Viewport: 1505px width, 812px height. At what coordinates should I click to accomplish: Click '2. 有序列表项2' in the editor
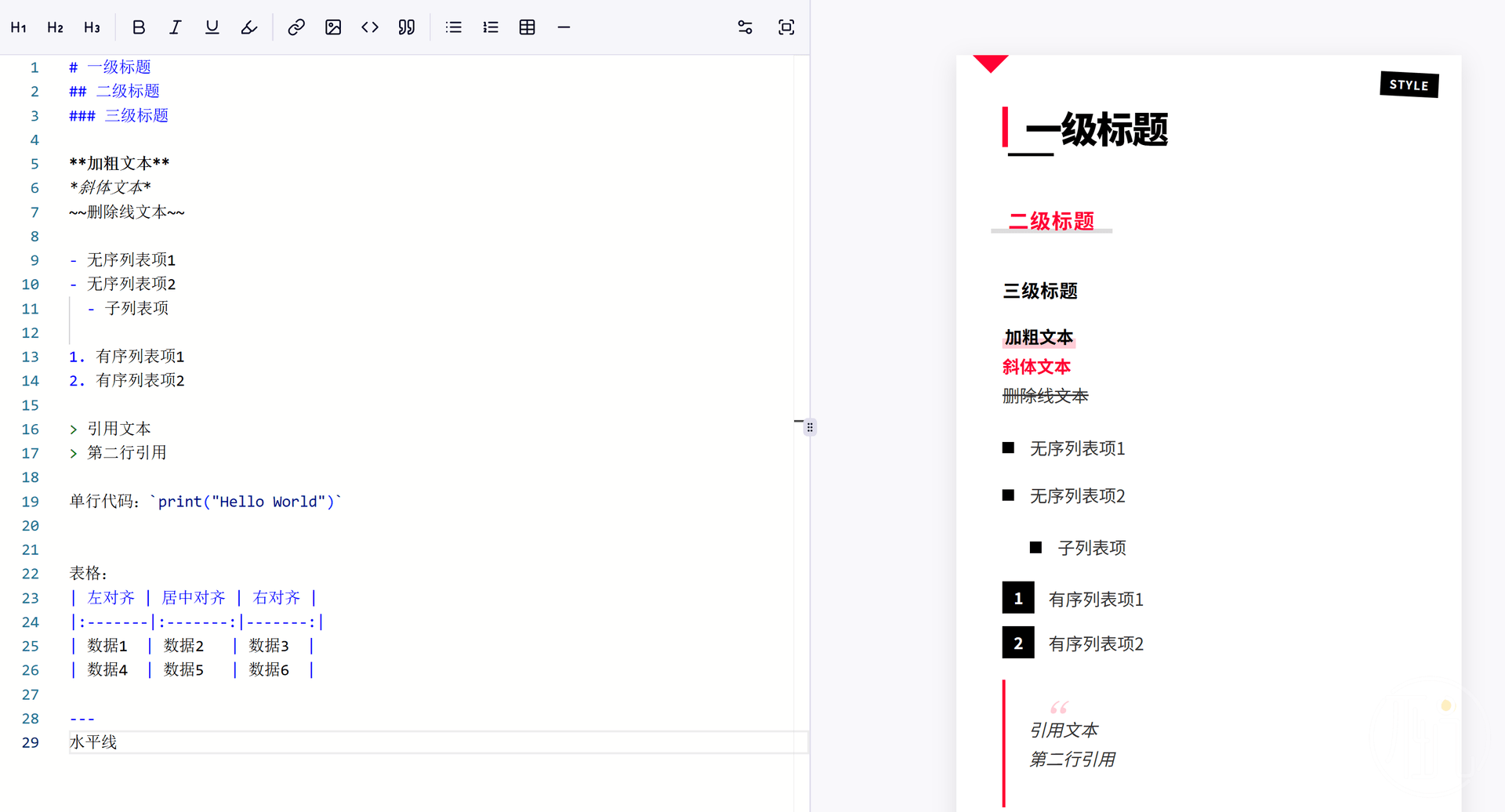coord(127,381)
